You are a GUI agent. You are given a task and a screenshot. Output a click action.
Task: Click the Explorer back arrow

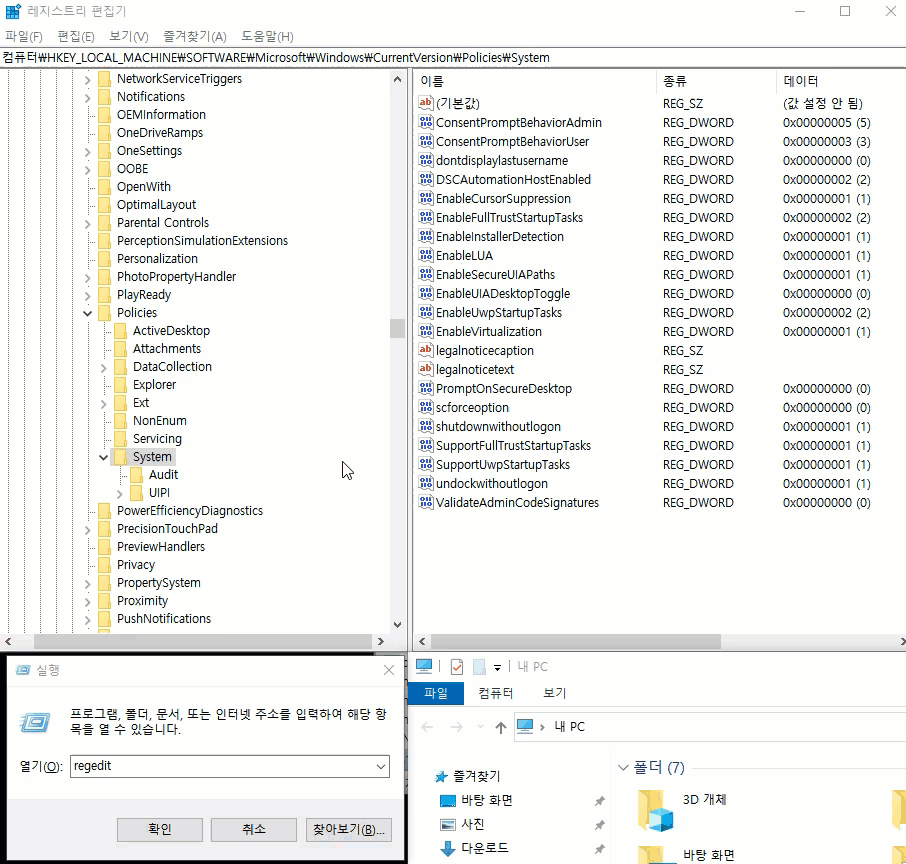pos(428,727)
